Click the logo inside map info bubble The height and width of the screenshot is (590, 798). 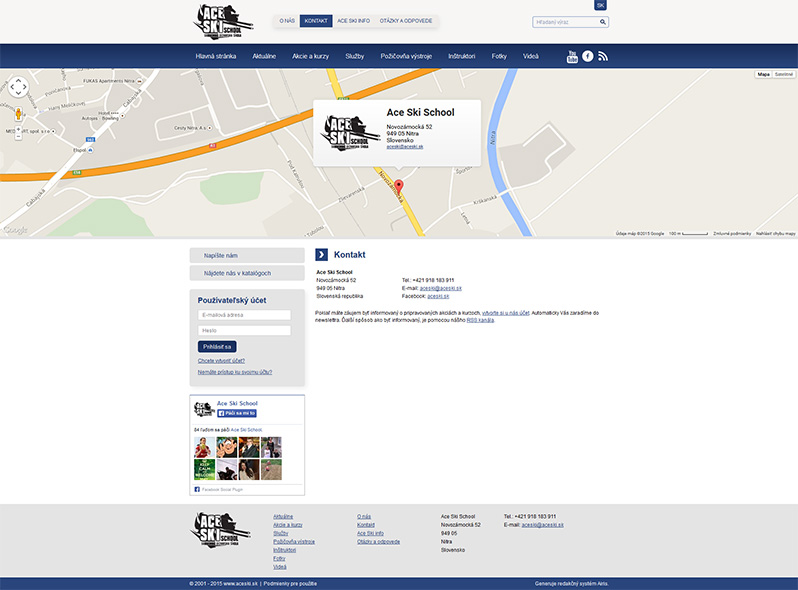pos(350,133)
